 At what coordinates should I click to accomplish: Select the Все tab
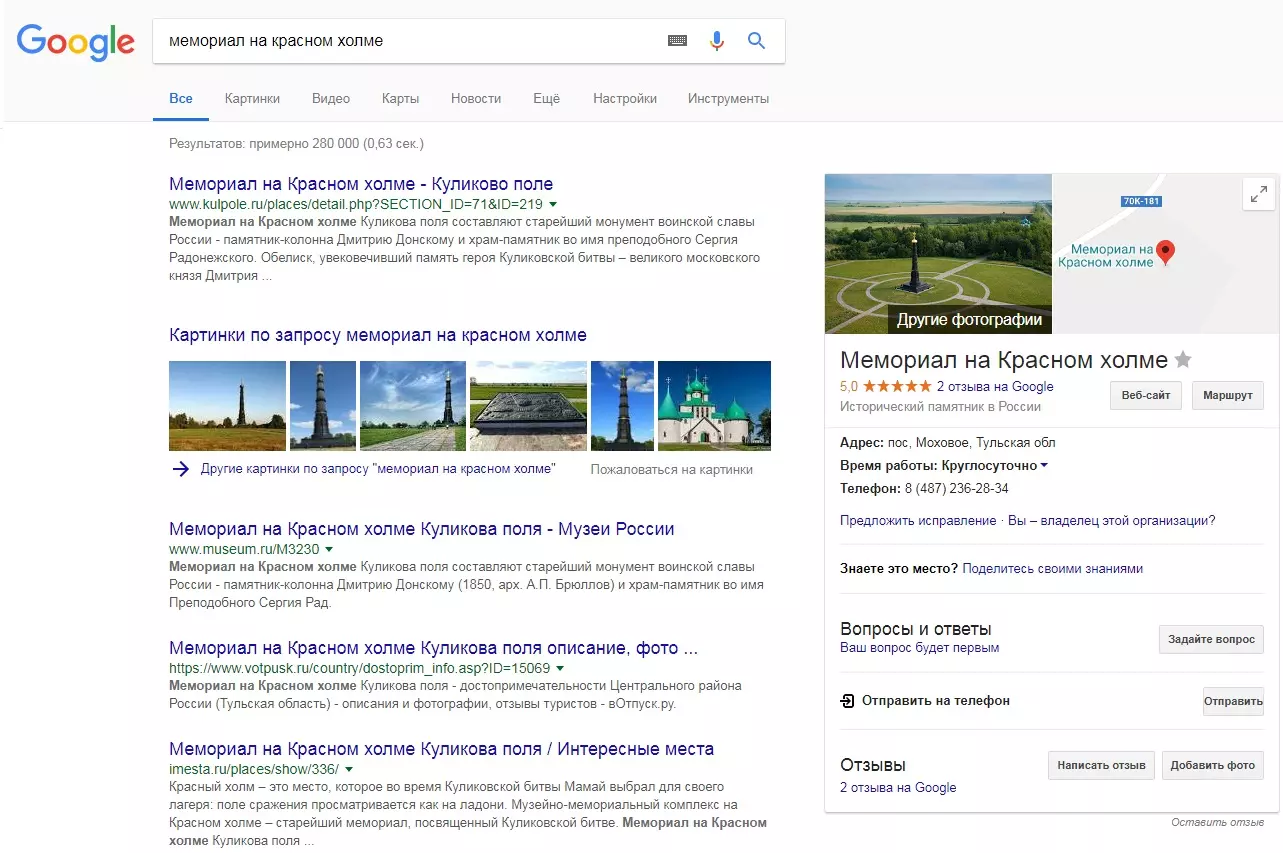[181, 99]
